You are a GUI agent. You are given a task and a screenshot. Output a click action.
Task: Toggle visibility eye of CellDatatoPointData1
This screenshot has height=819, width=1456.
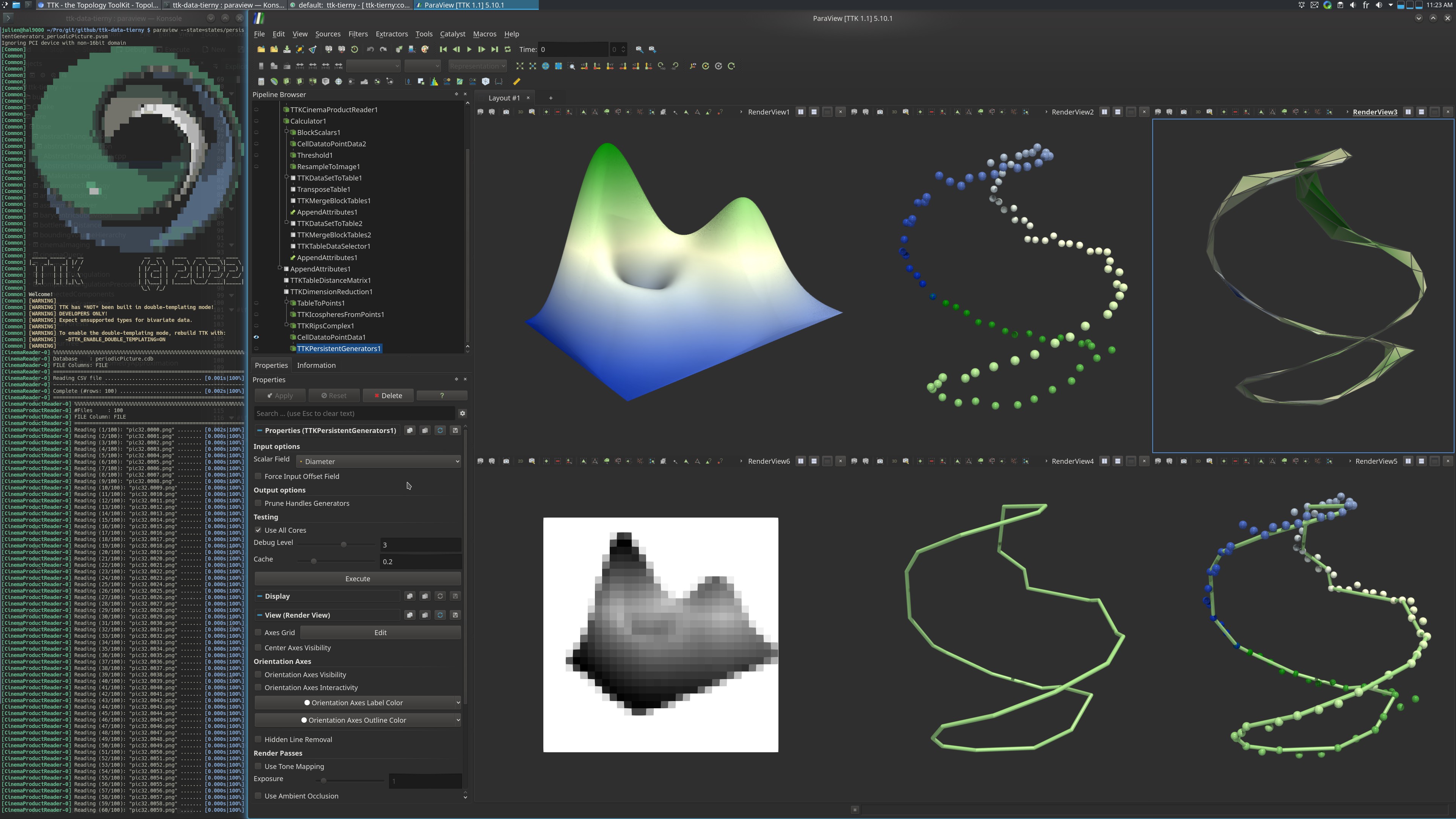pos(256,337)
